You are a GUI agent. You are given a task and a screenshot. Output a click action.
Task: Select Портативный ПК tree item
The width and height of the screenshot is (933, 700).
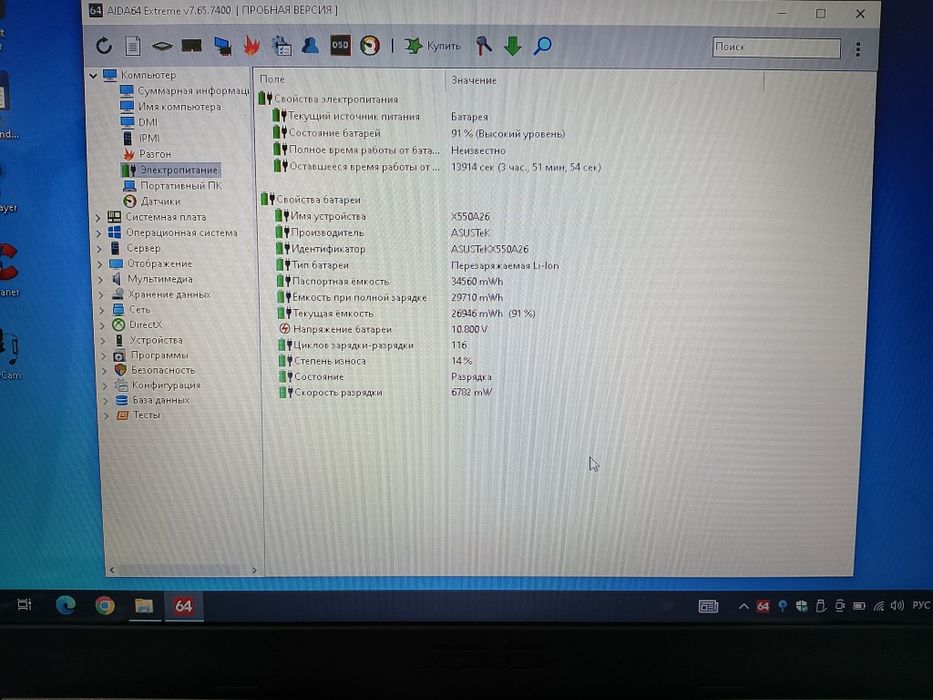(173, 186)
